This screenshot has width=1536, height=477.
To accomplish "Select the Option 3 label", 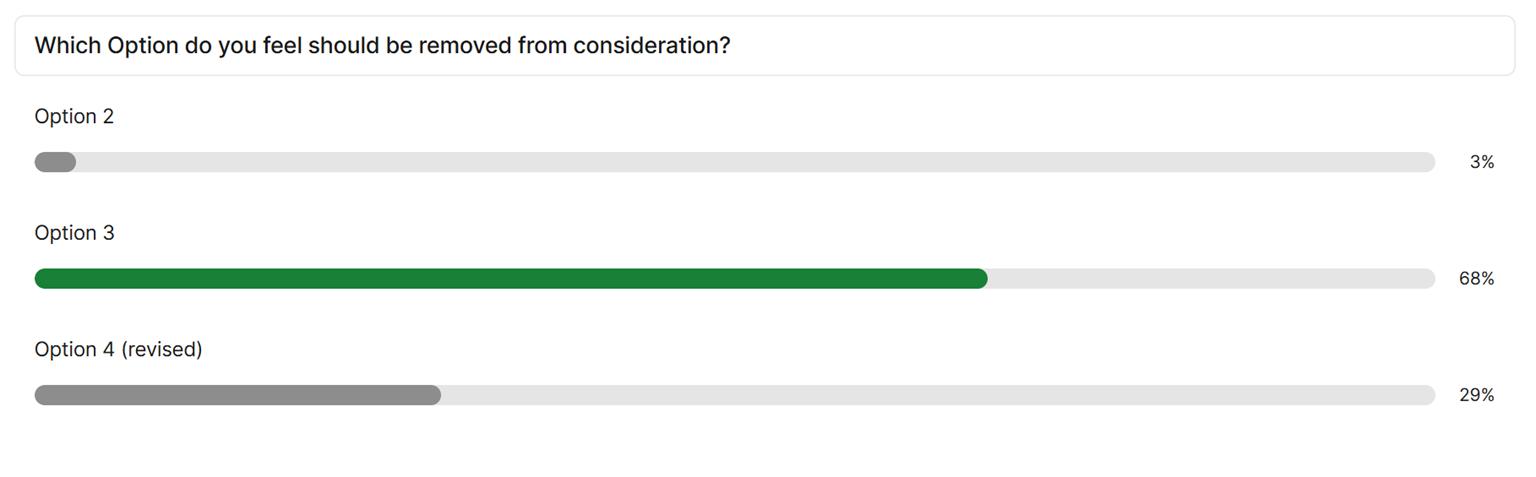I will (74, 233).
